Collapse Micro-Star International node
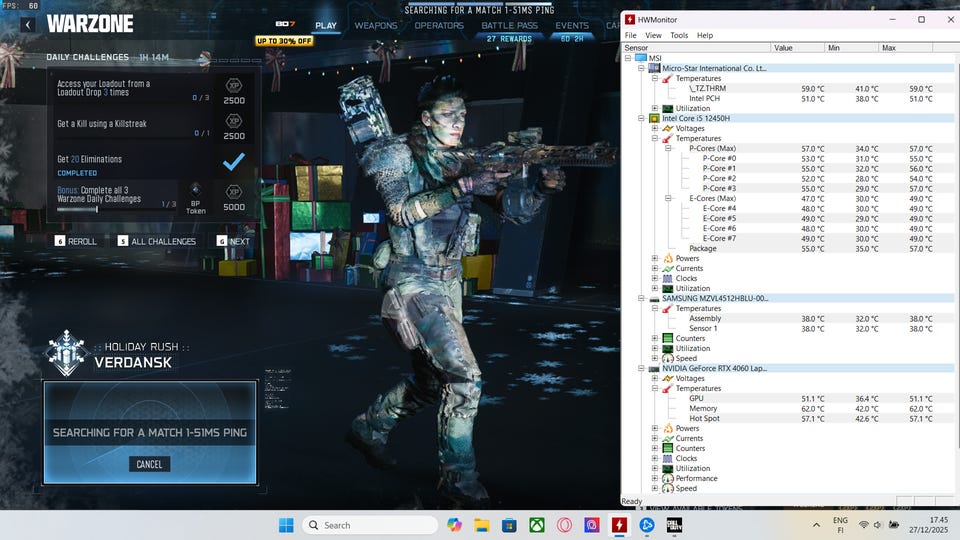The width and height of the screenshot is (960, 540). pyautogui.click(x=641, y=69)
